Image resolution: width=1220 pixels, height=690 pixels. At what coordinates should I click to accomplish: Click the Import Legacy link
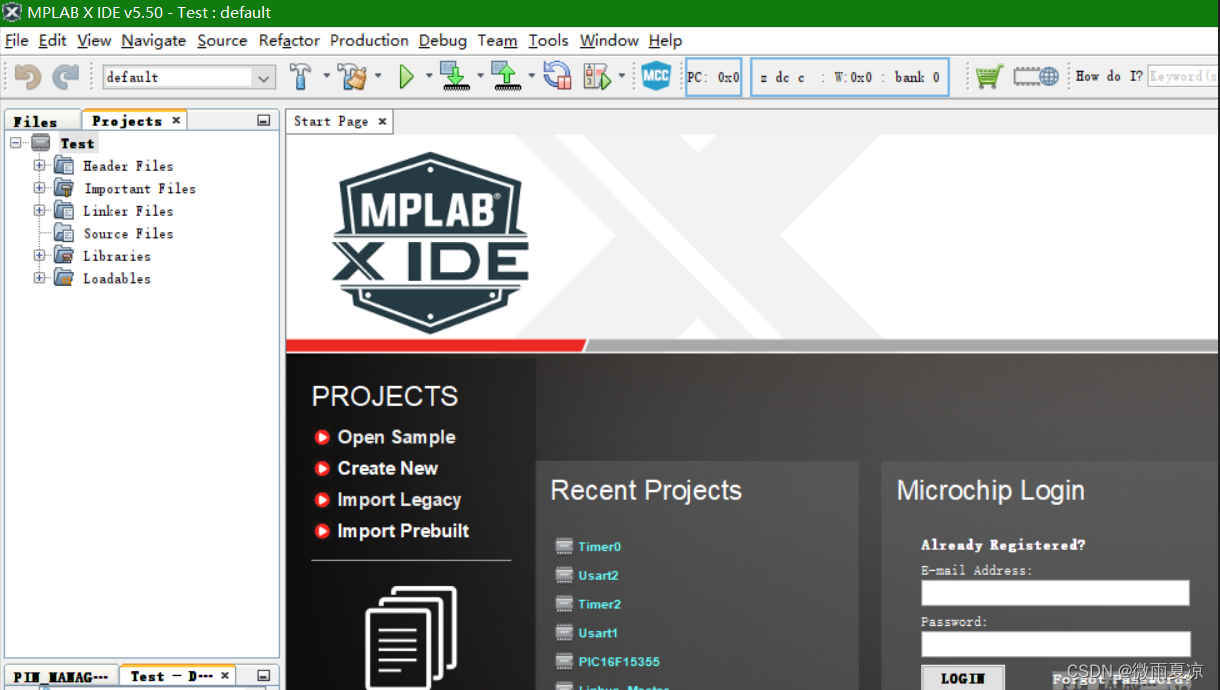(399, 499)
